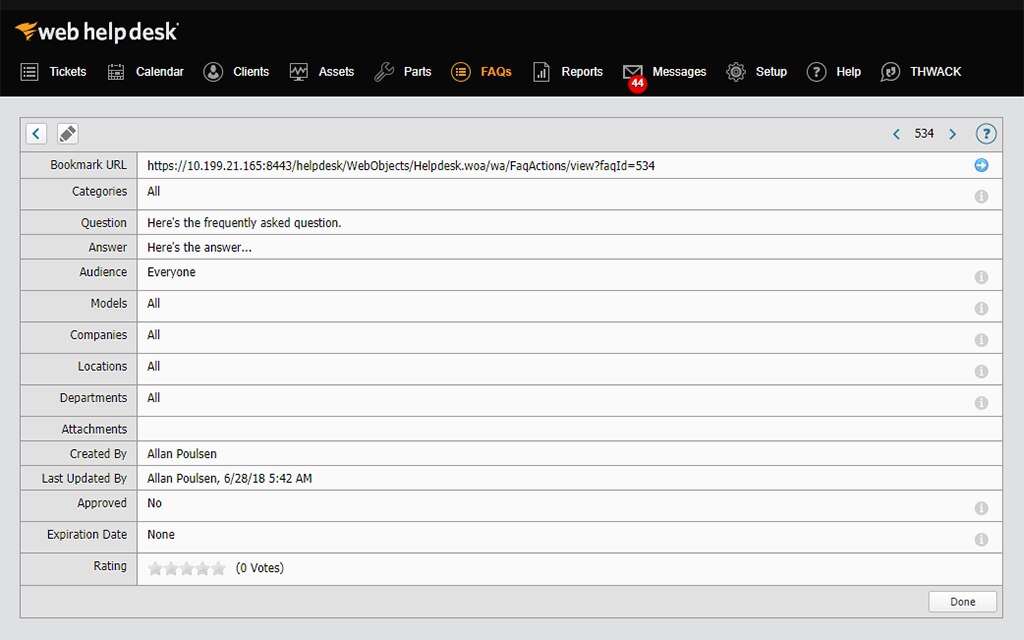Click the FAQ number field showing 534
Image resolution: width=1024 pixels, height=640 pixels.
924,133
